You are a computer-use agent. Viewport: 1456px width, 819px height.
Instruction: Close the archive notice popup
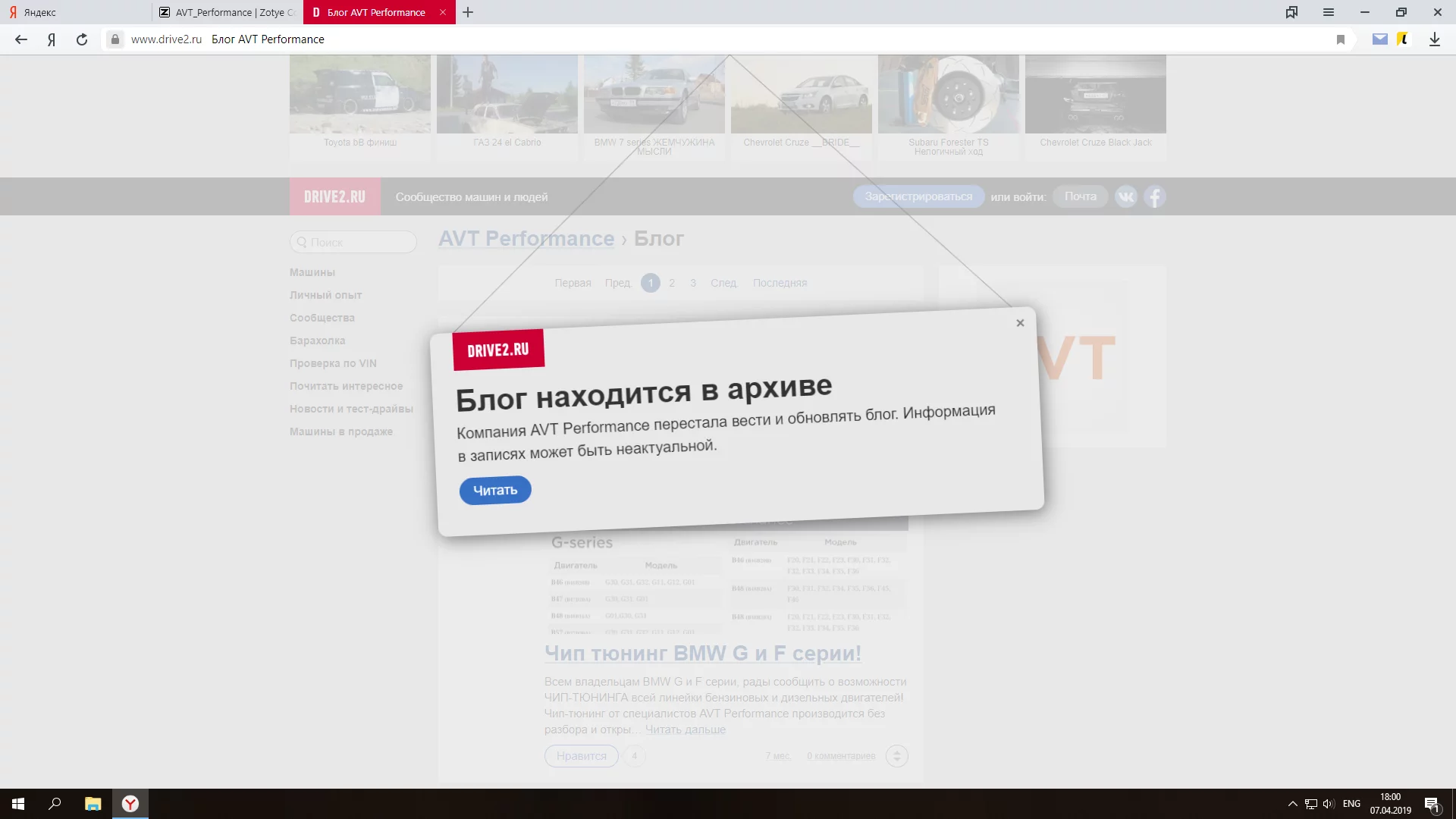(1020, 323)
